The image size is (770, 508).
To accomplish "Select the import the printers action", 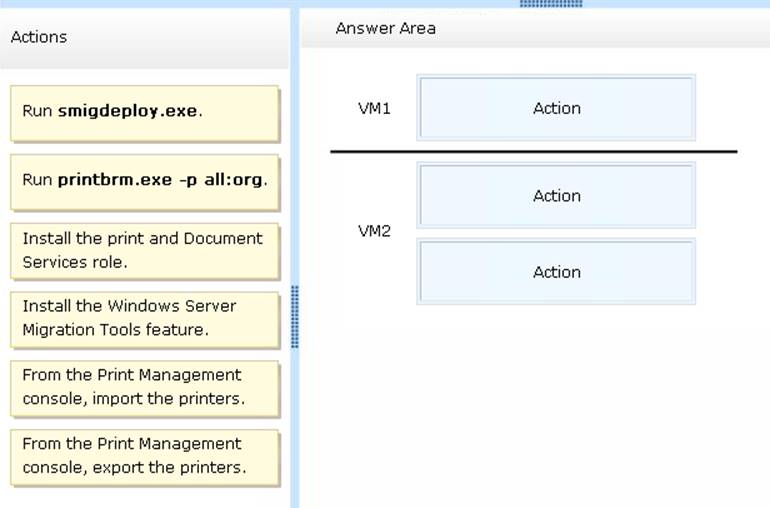I will [144, 387].
